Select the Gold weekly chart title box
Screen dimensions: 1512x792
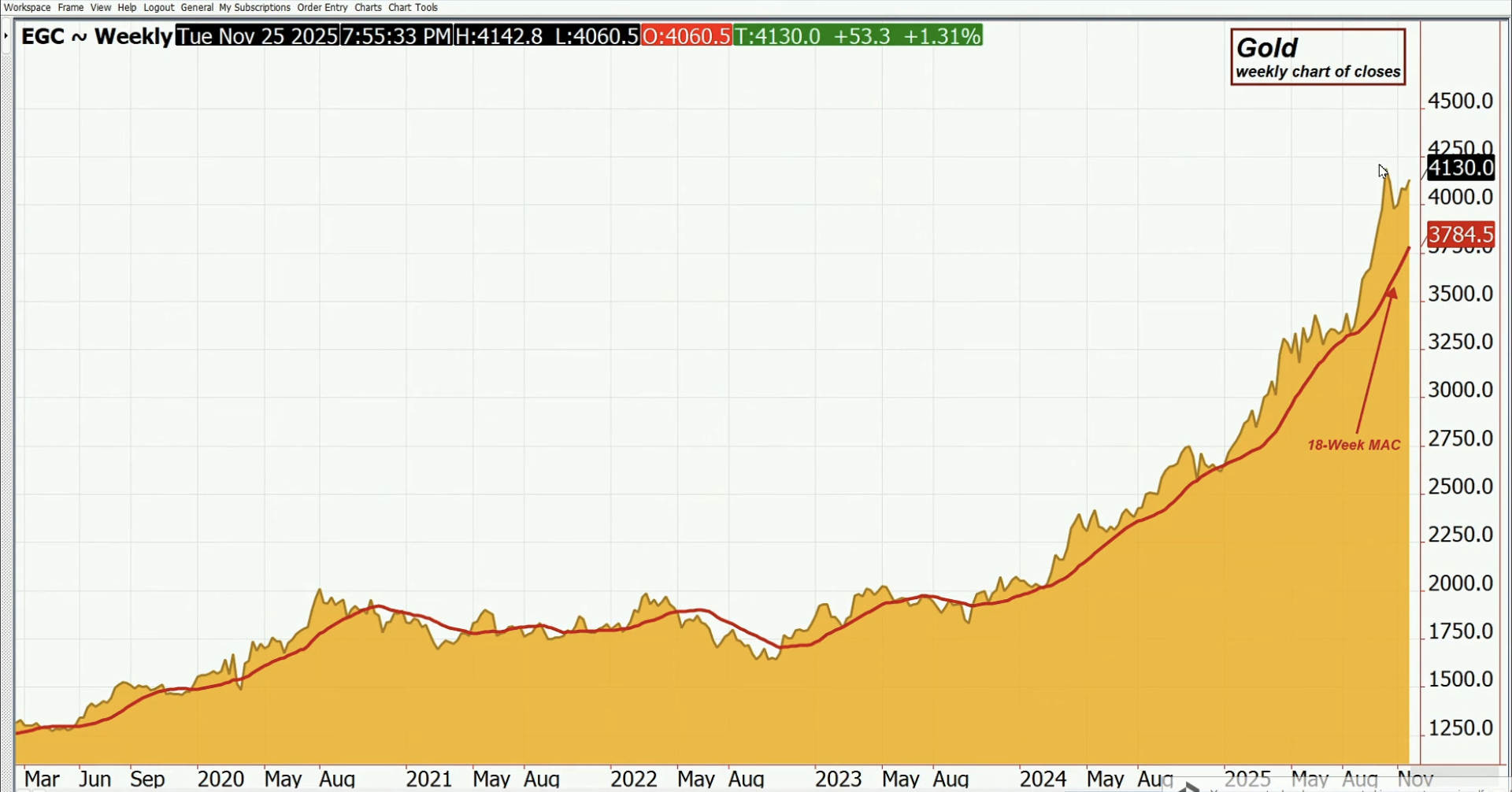click(1317, 57)
